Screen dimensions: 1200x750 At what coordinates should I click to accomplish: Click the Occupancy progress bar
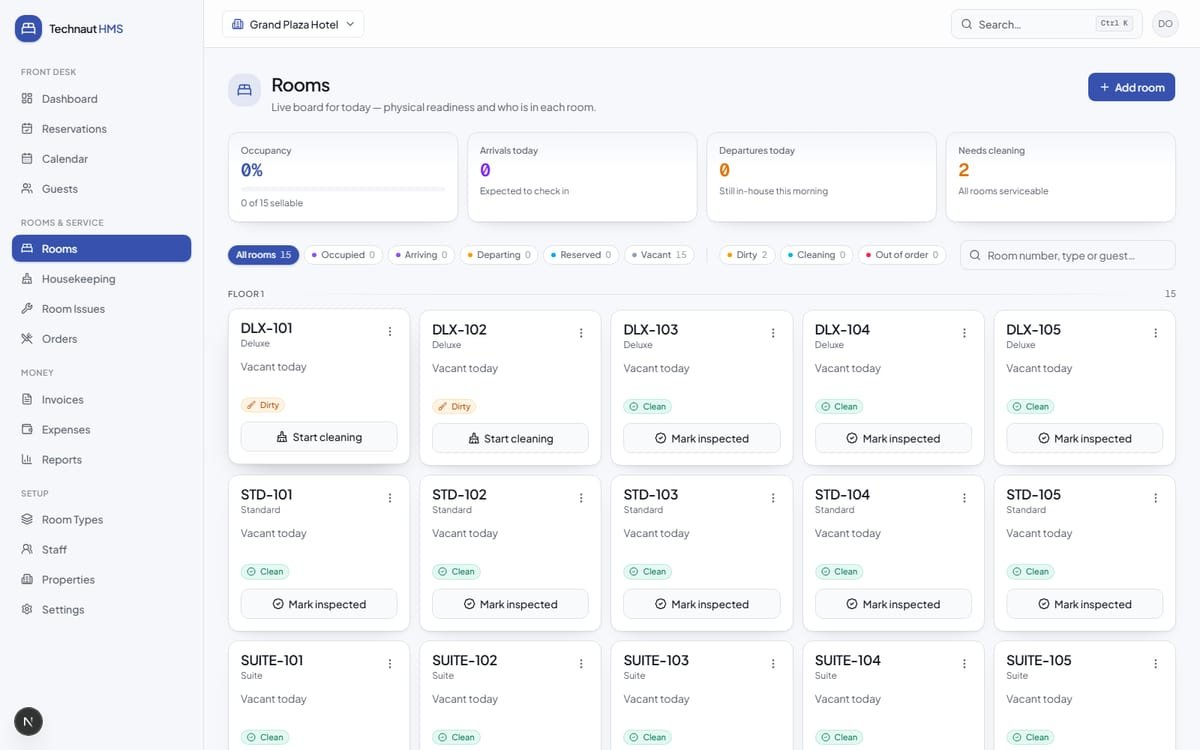click(343, 188)
